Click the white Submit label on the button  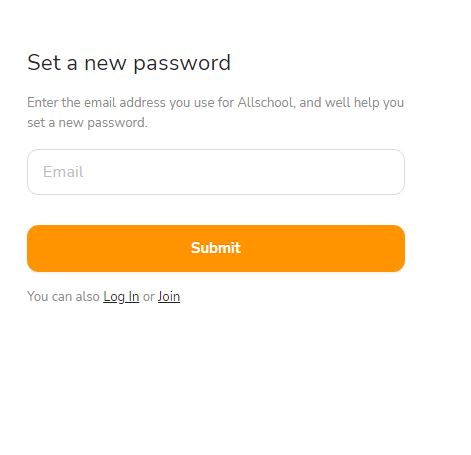[x=216, y=248]
